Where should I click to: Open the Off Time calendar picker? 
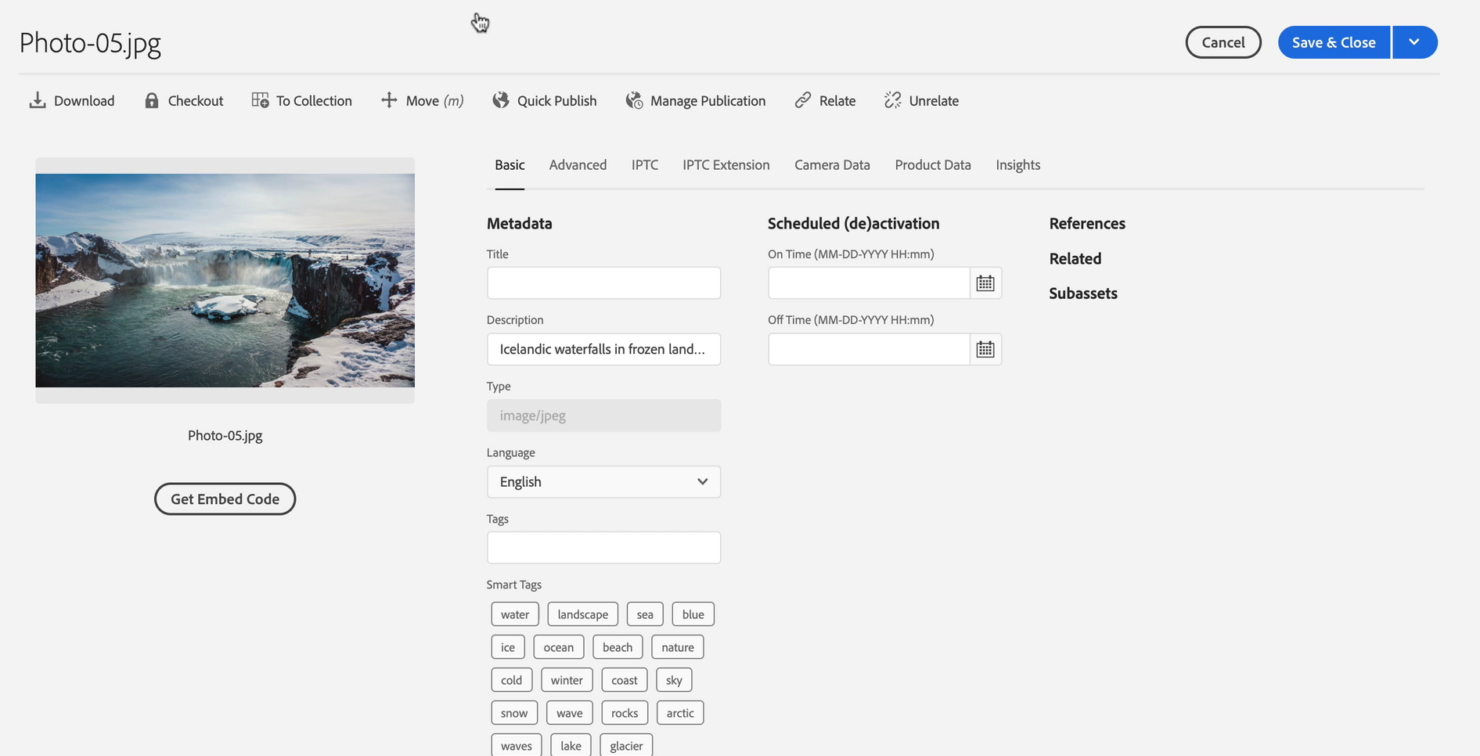[x=986, y=349]
